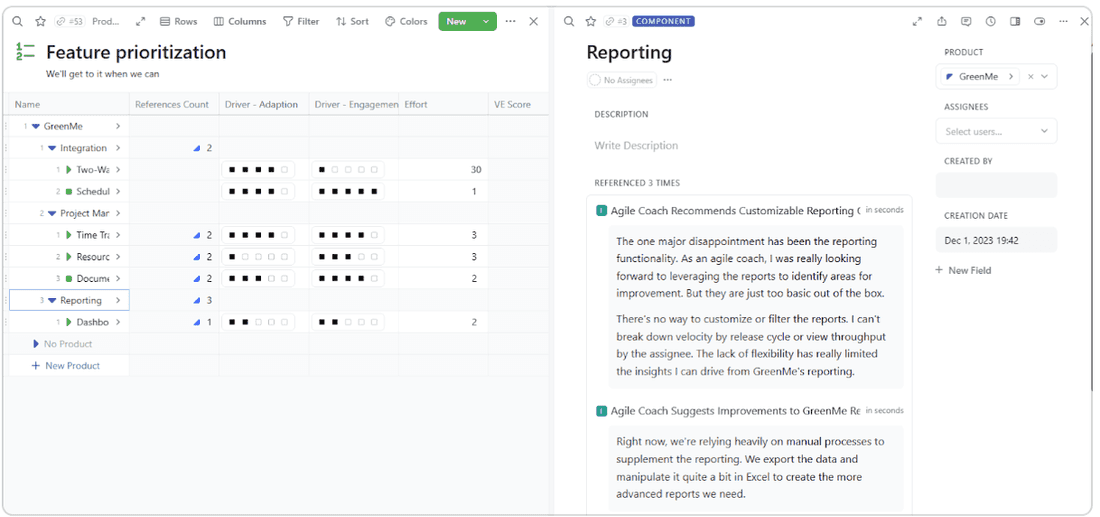This screenshot has width=1100, height=517.
Task: Open Agile Coach Suggests Improvements reference
Action: click(x=735, y=411)
